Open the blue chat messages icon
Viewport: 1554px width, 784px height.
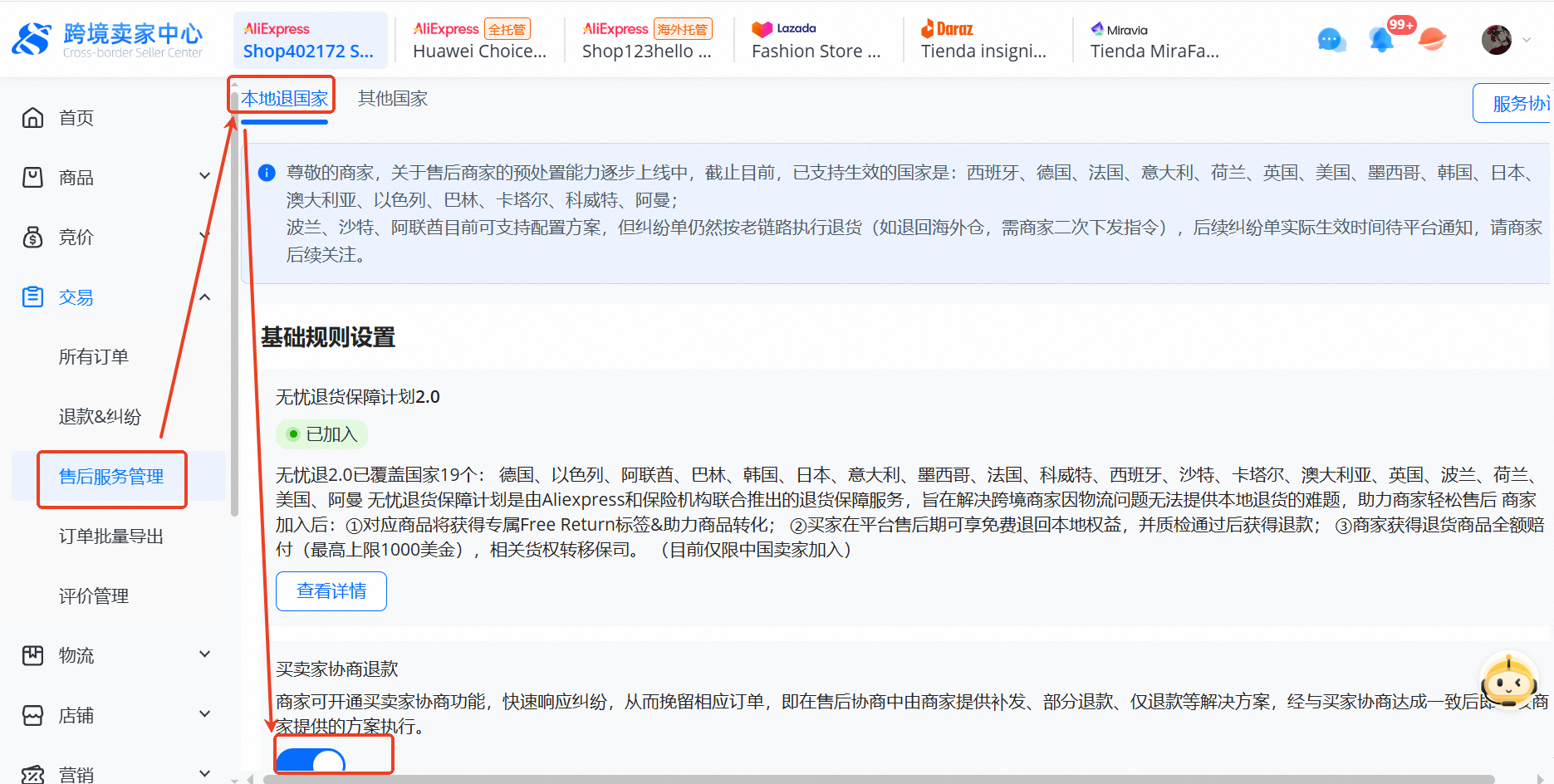coord(1331,39)
